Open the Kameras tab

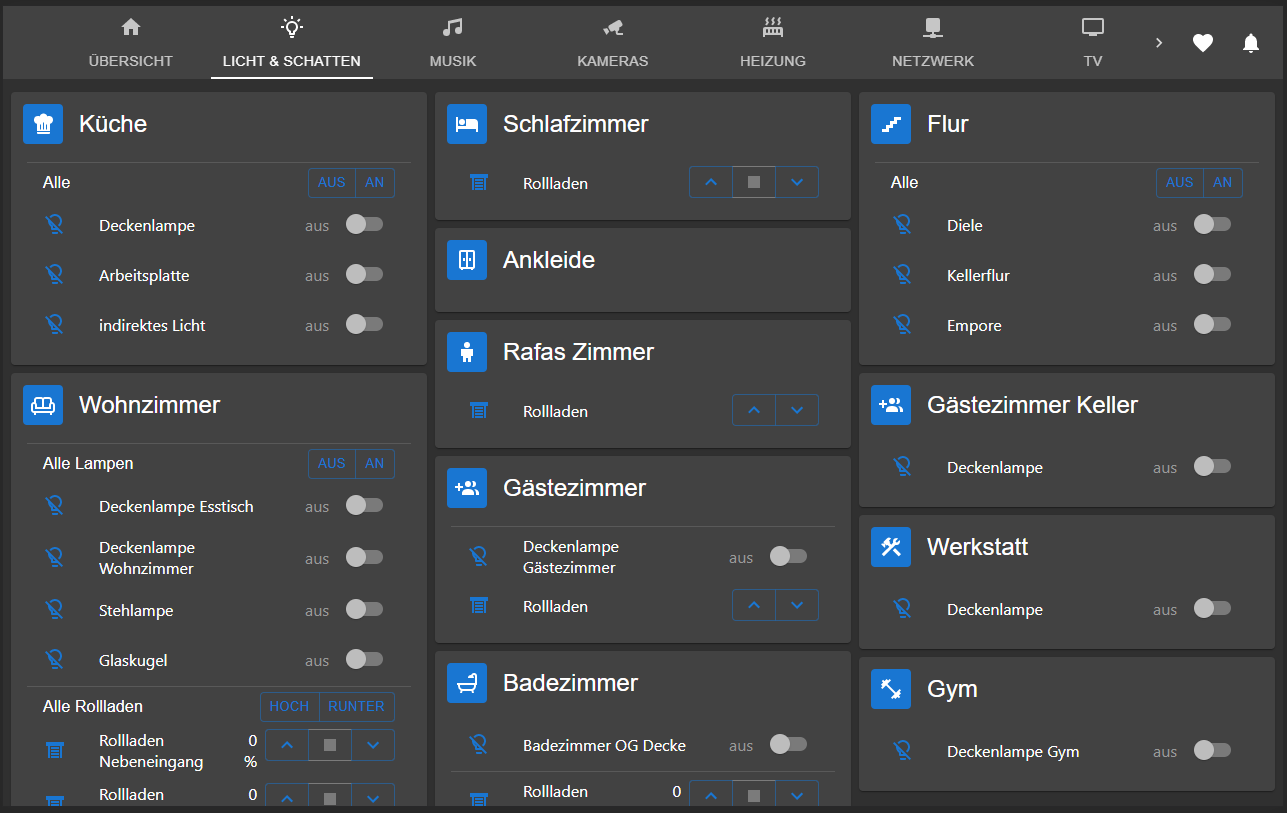pos(613,43)
